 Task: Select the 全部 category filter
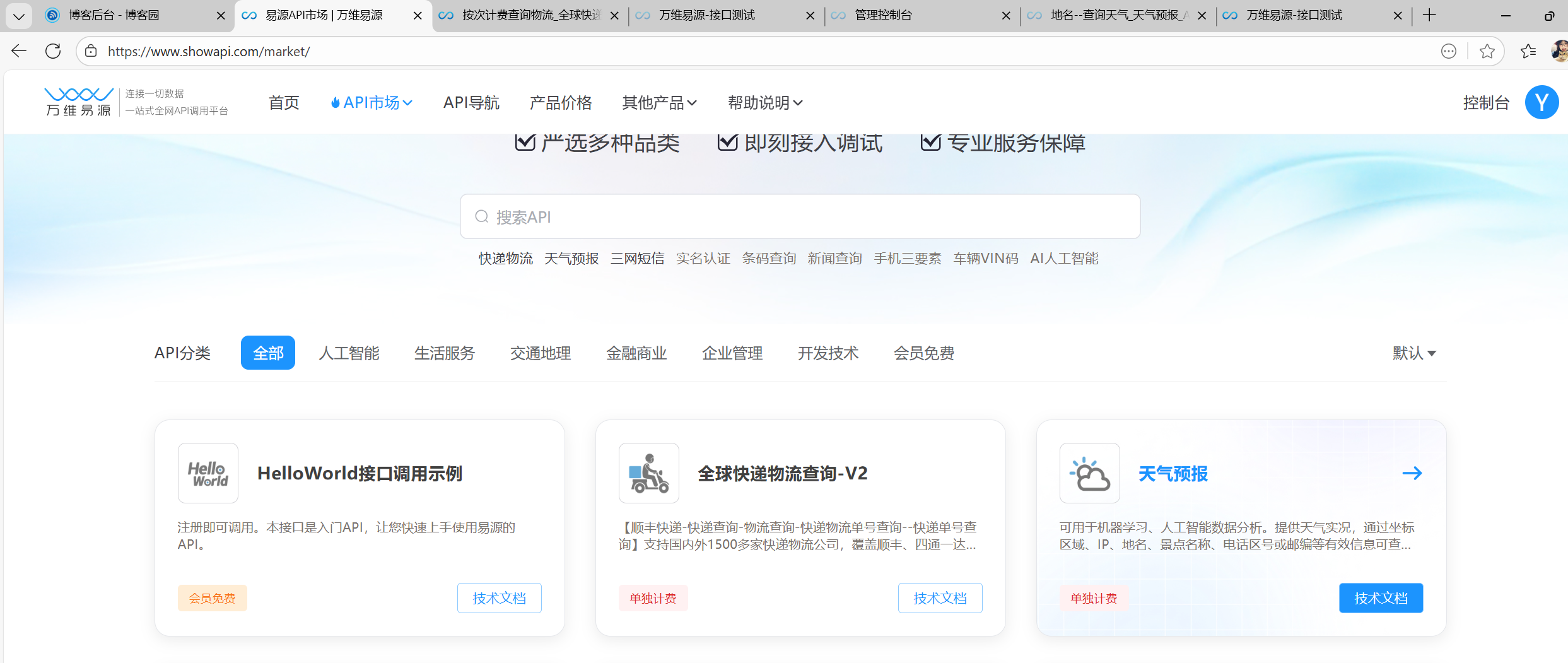pyautogui.click(x=268, y=353)
